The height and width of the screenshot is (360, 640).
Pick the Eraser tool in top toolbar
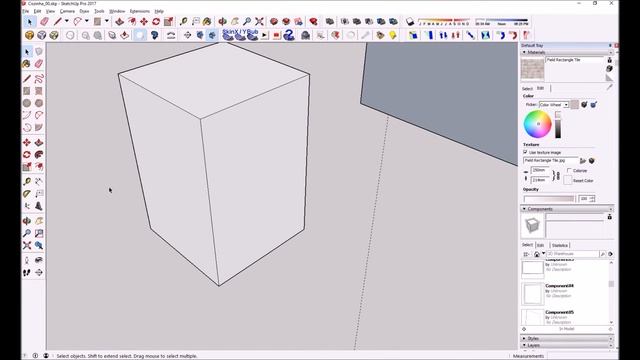tap(44, 22)
